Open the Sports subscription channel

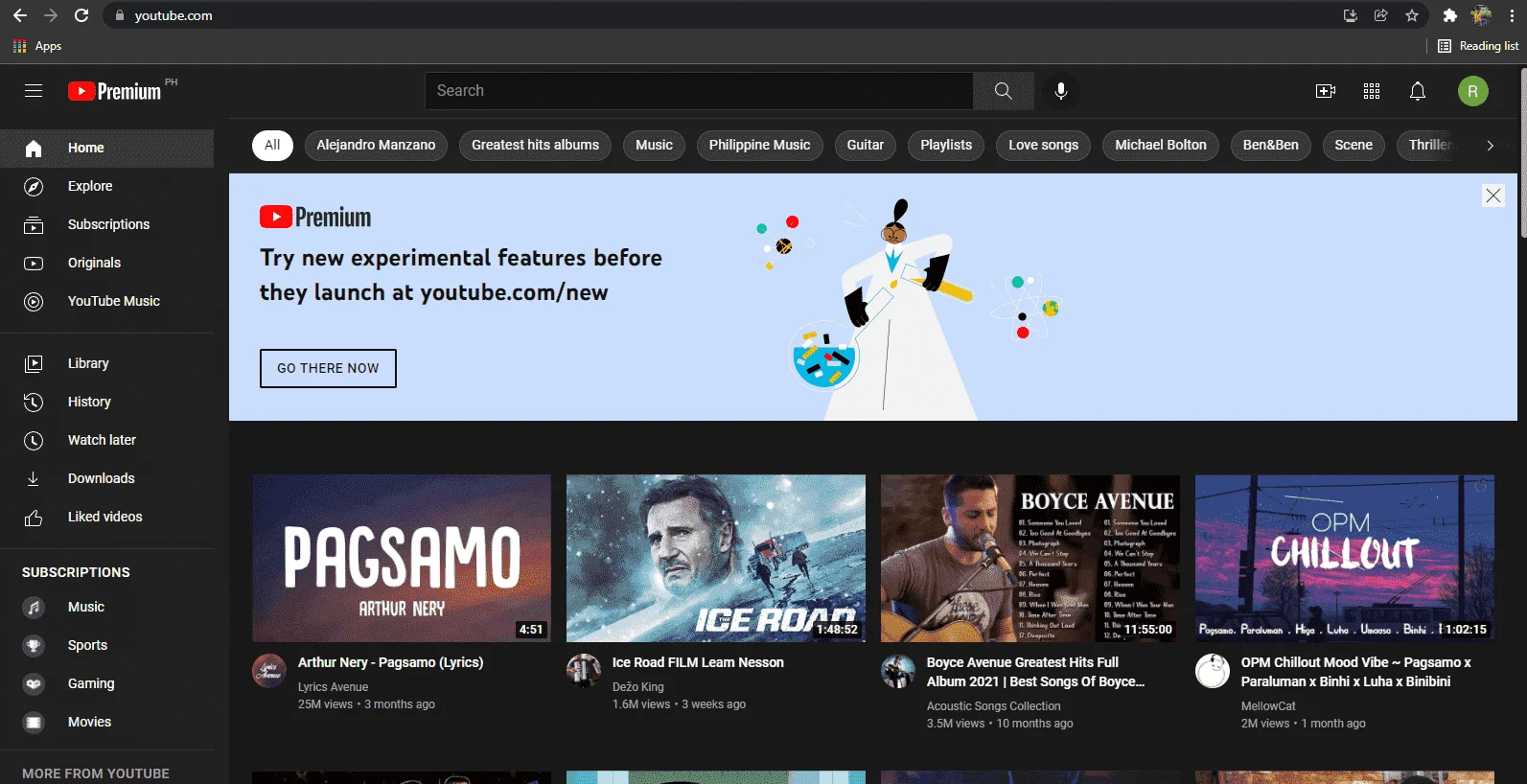pos(107,646)
